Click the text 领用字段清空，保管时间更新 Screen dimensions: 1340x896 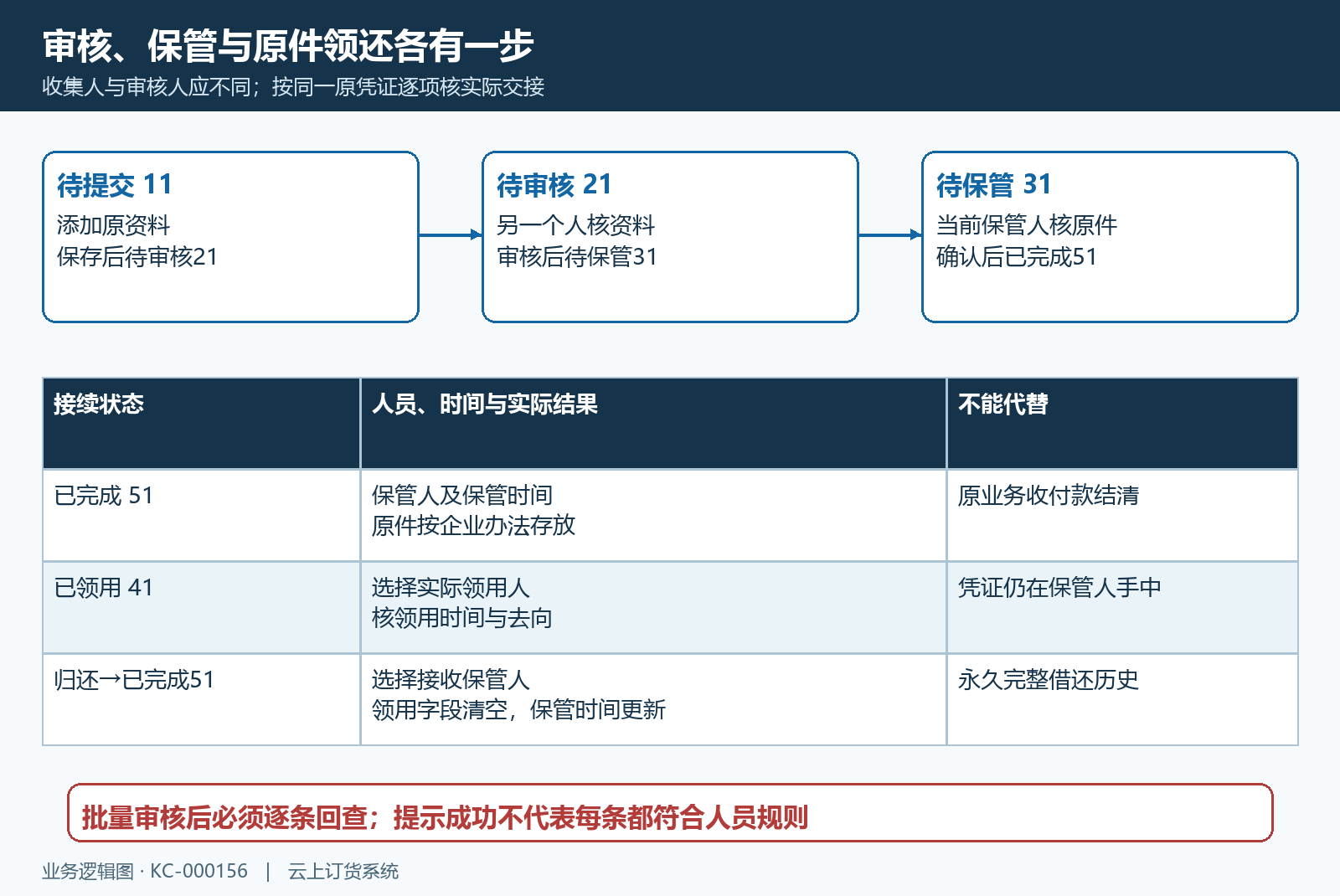(x=518, y=710)
